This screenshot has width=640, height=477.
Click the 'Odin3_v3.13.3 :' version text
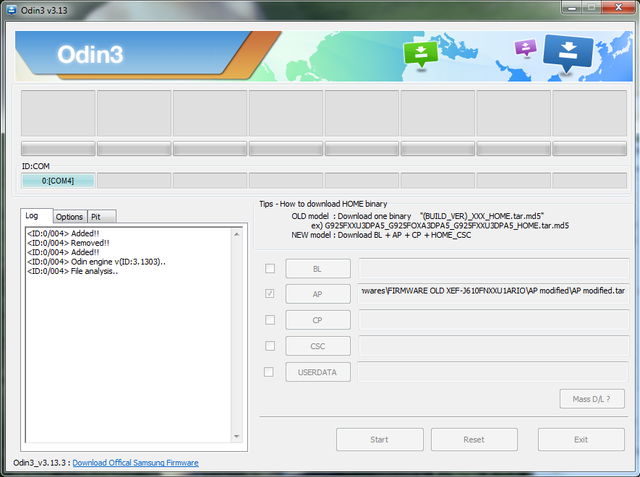click(42, 463)
